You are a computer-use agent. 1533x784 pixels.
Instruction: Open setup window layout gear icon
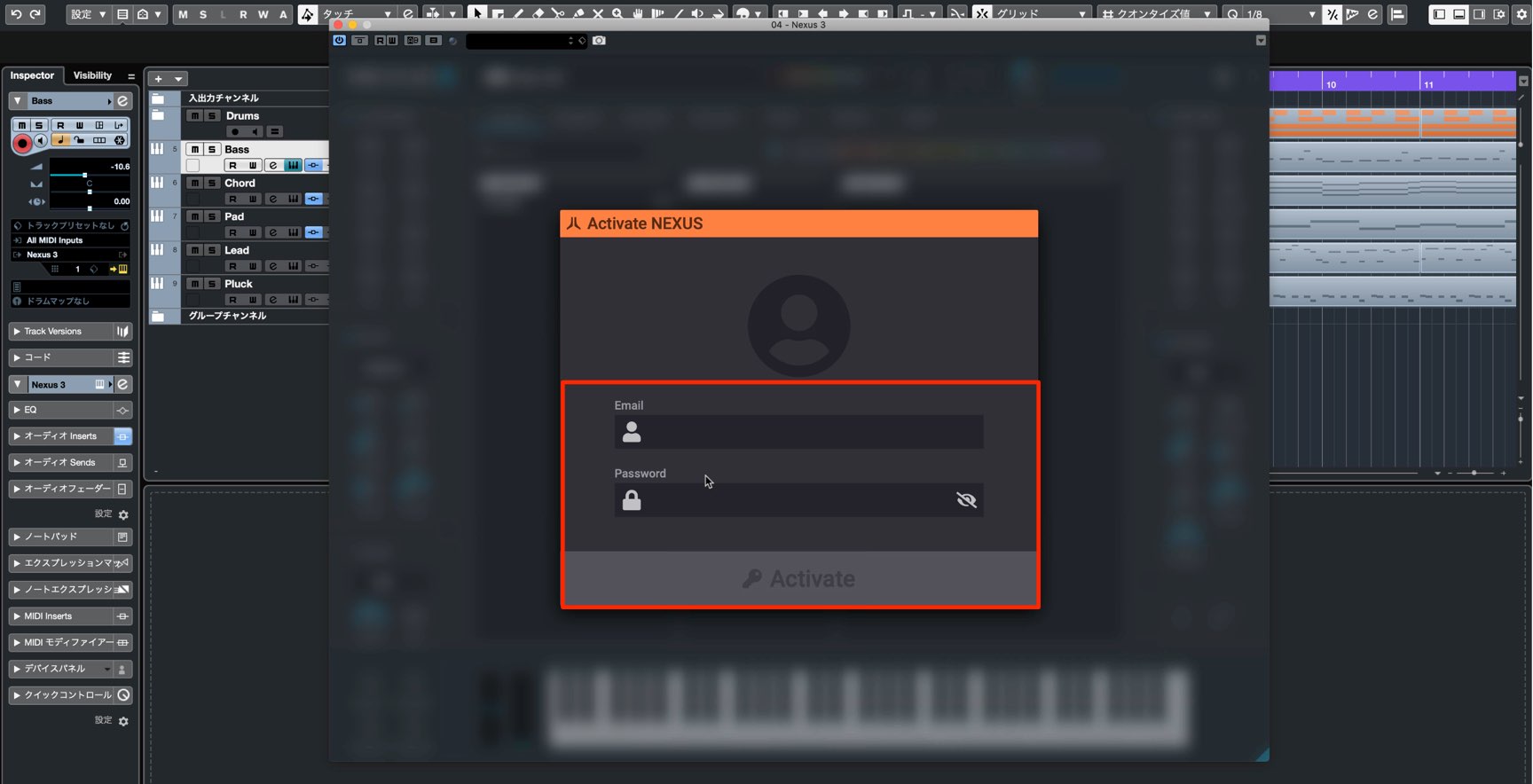pos(1521,14)
